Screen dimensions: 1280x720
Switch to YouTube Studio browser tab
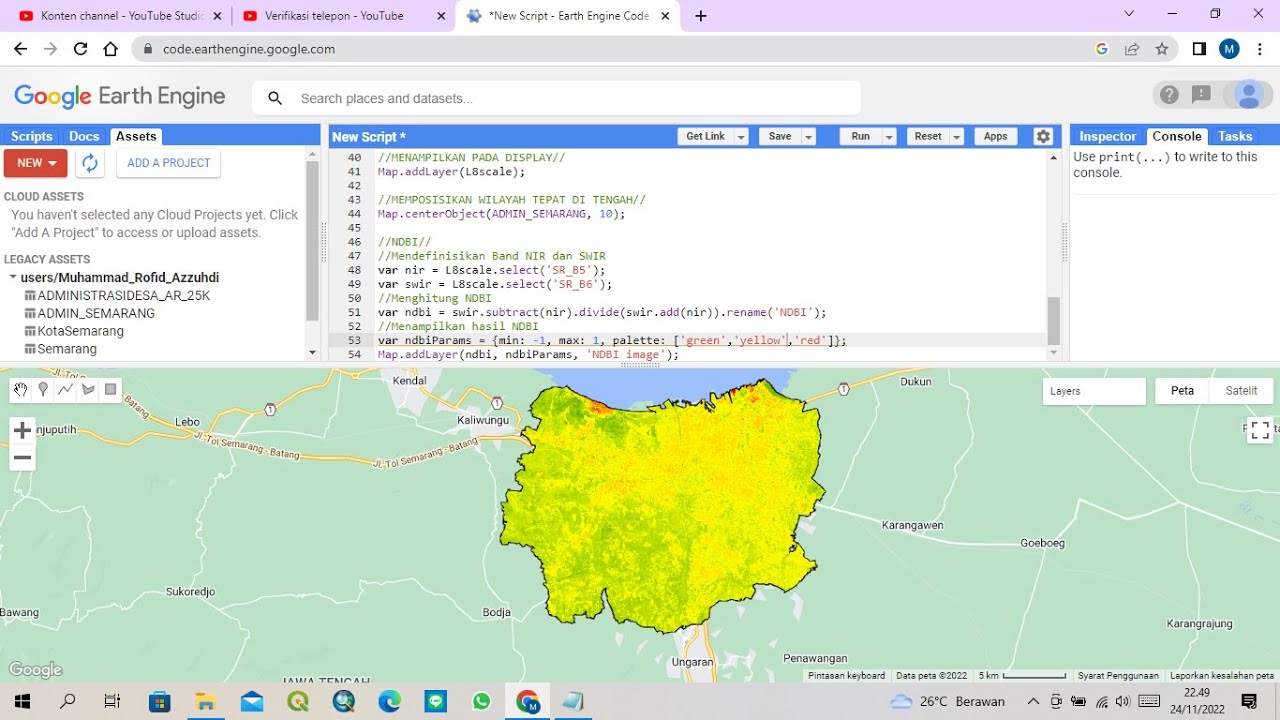118,15
